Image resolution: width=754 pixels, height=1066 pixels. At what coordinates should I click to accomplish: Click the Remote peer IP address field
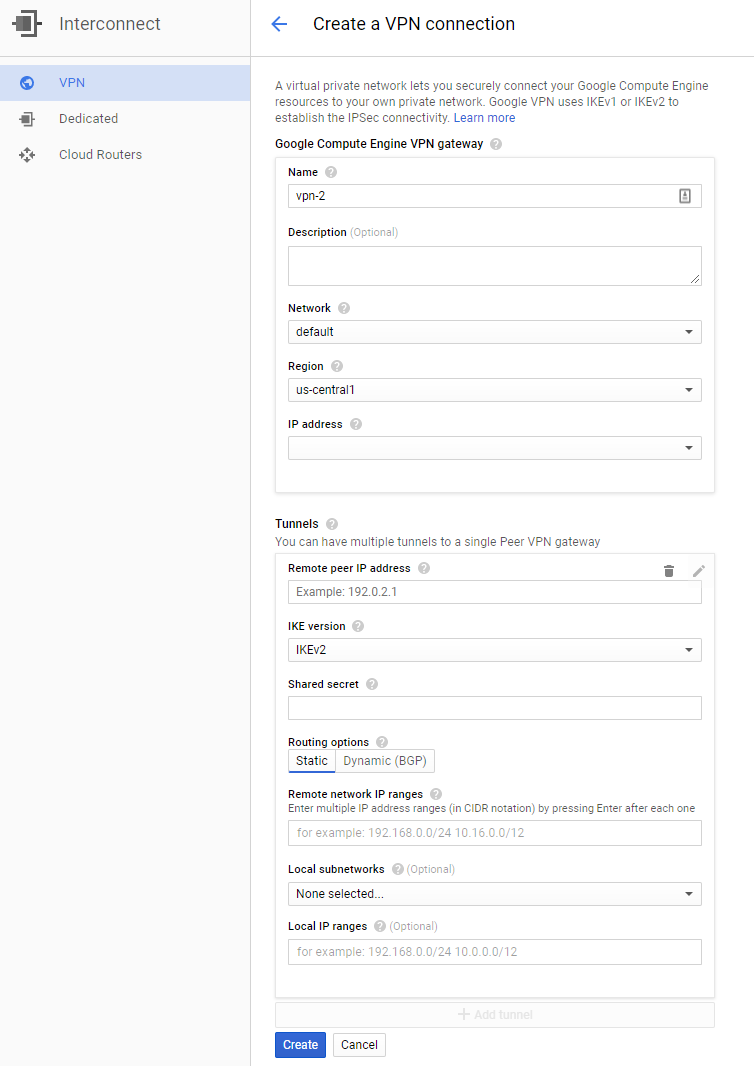click(495, 592)
